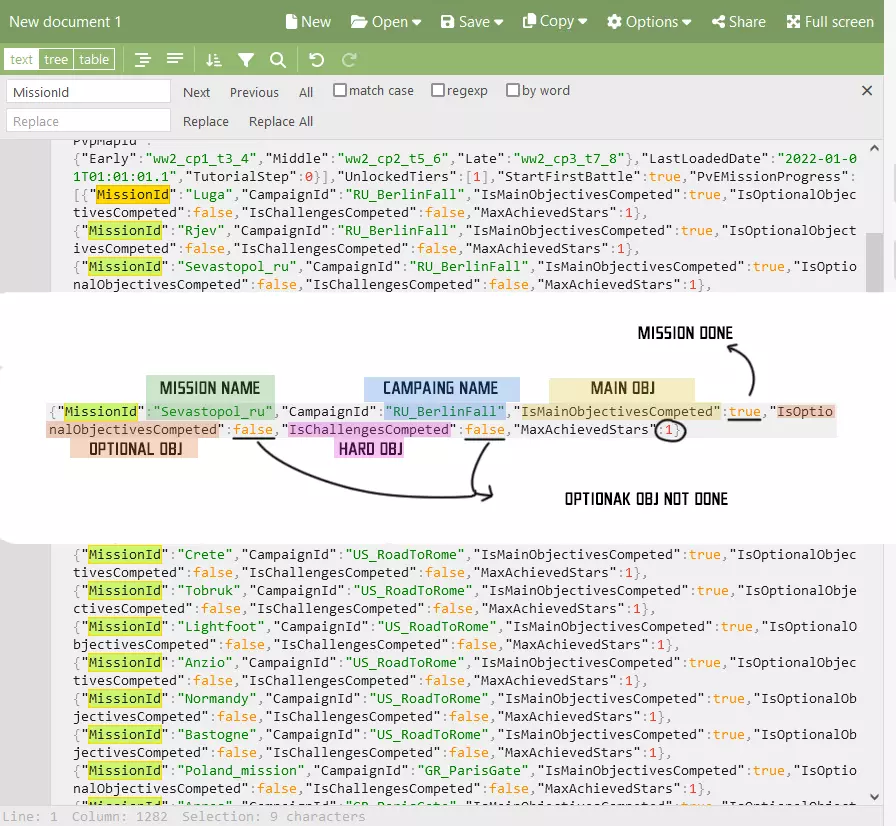Check the by word option
This screenshot has width=896, height=826.
coord(513,91)
